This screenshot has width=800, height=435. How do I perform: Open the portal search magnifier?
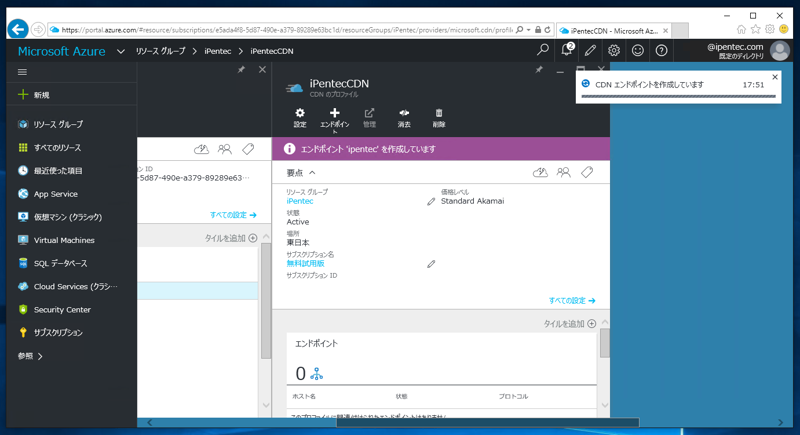click(543, 50)
